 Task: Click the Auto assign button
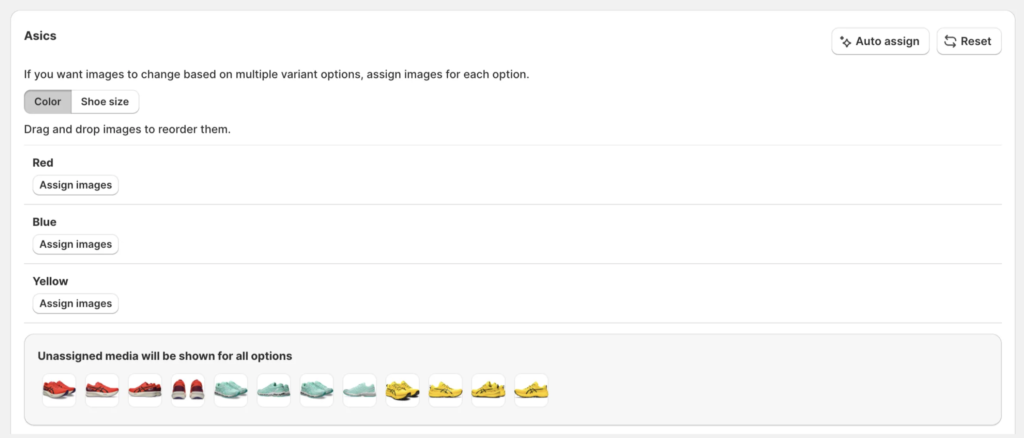[880, 41]
